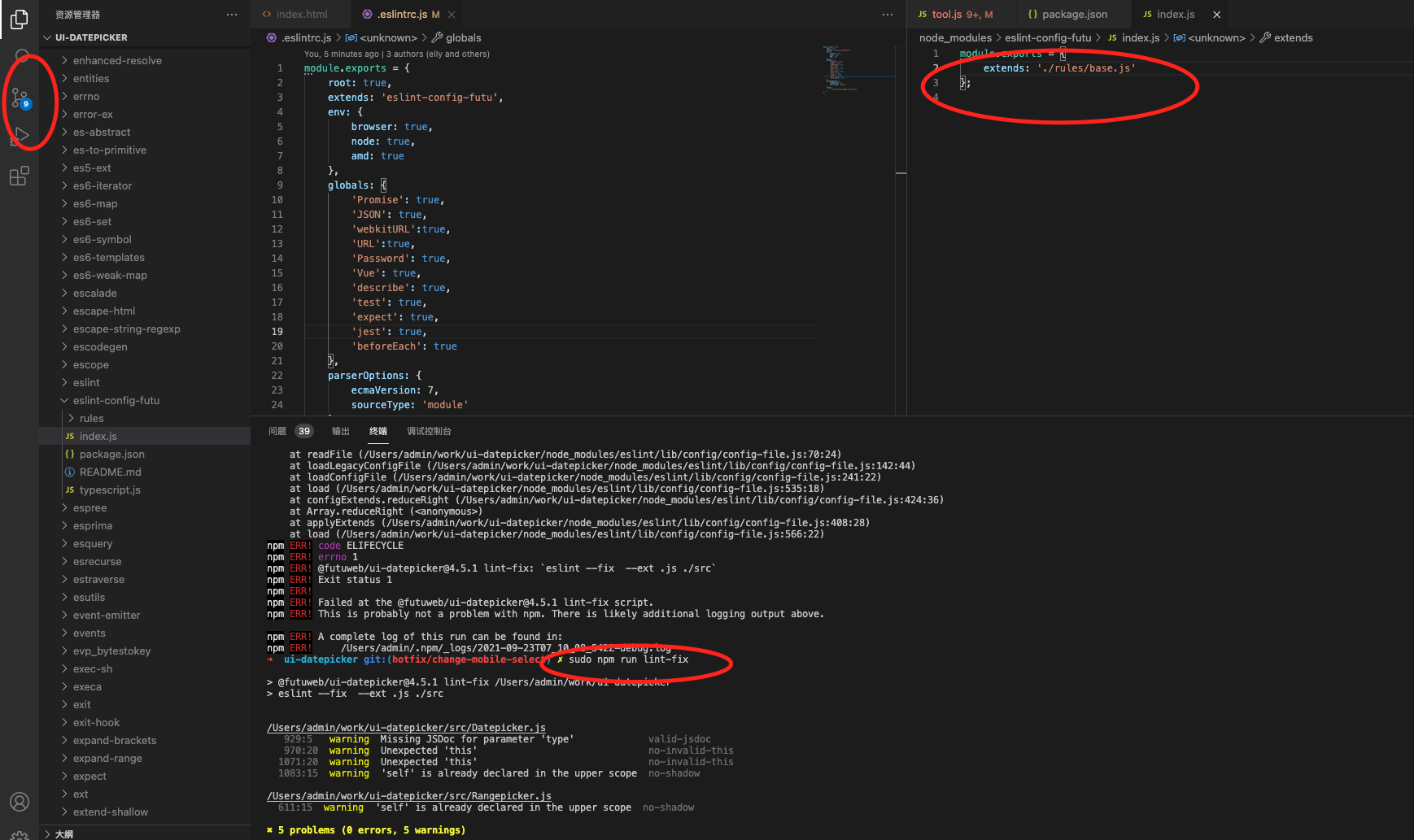Open index.js in eslint-config-futu folder
The height and width of the screenshot is (840, 1414).
tap(145, 436)
